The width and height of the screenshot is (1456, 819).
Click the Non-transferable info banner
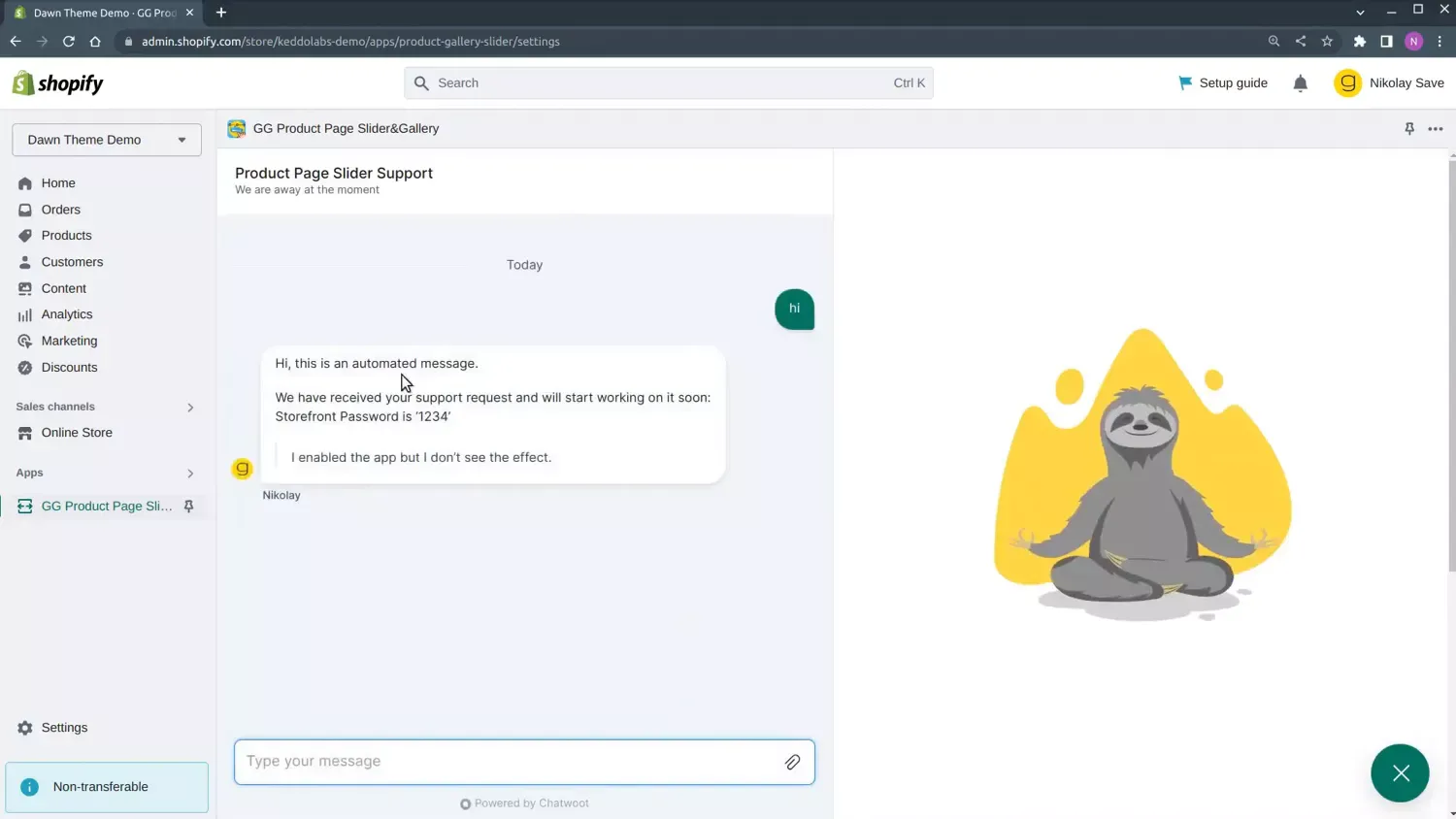tap(107, 787)
